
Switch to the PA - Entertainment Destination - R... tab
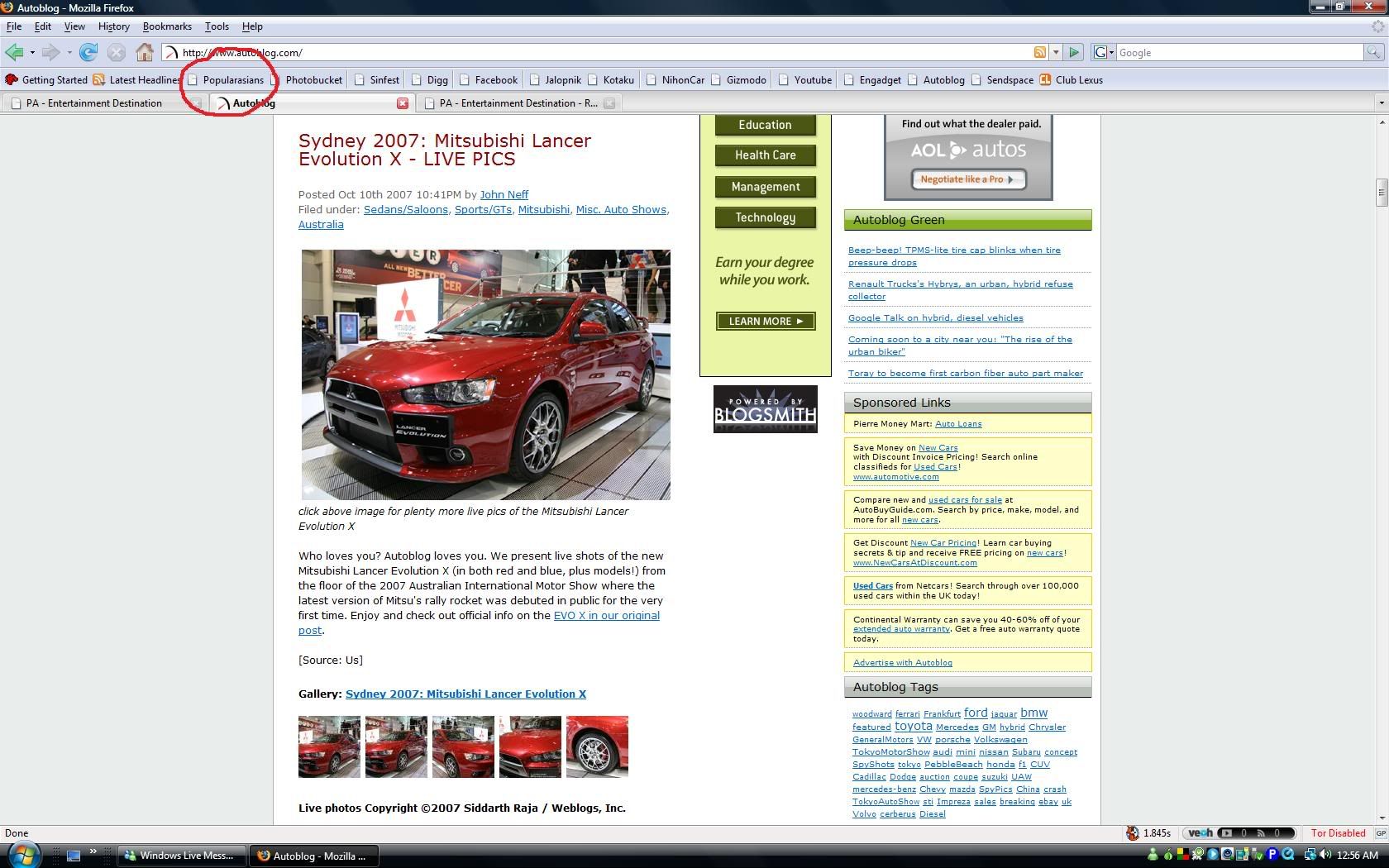point(519,103)
